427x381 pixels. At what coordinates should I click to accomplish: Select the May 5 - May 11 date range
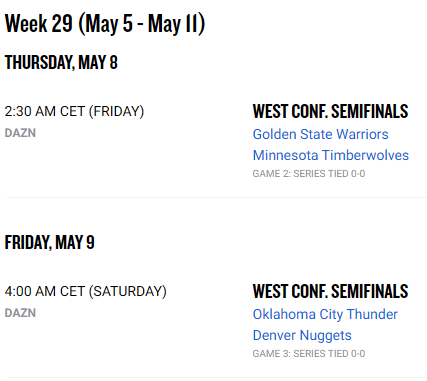point(142,24)
